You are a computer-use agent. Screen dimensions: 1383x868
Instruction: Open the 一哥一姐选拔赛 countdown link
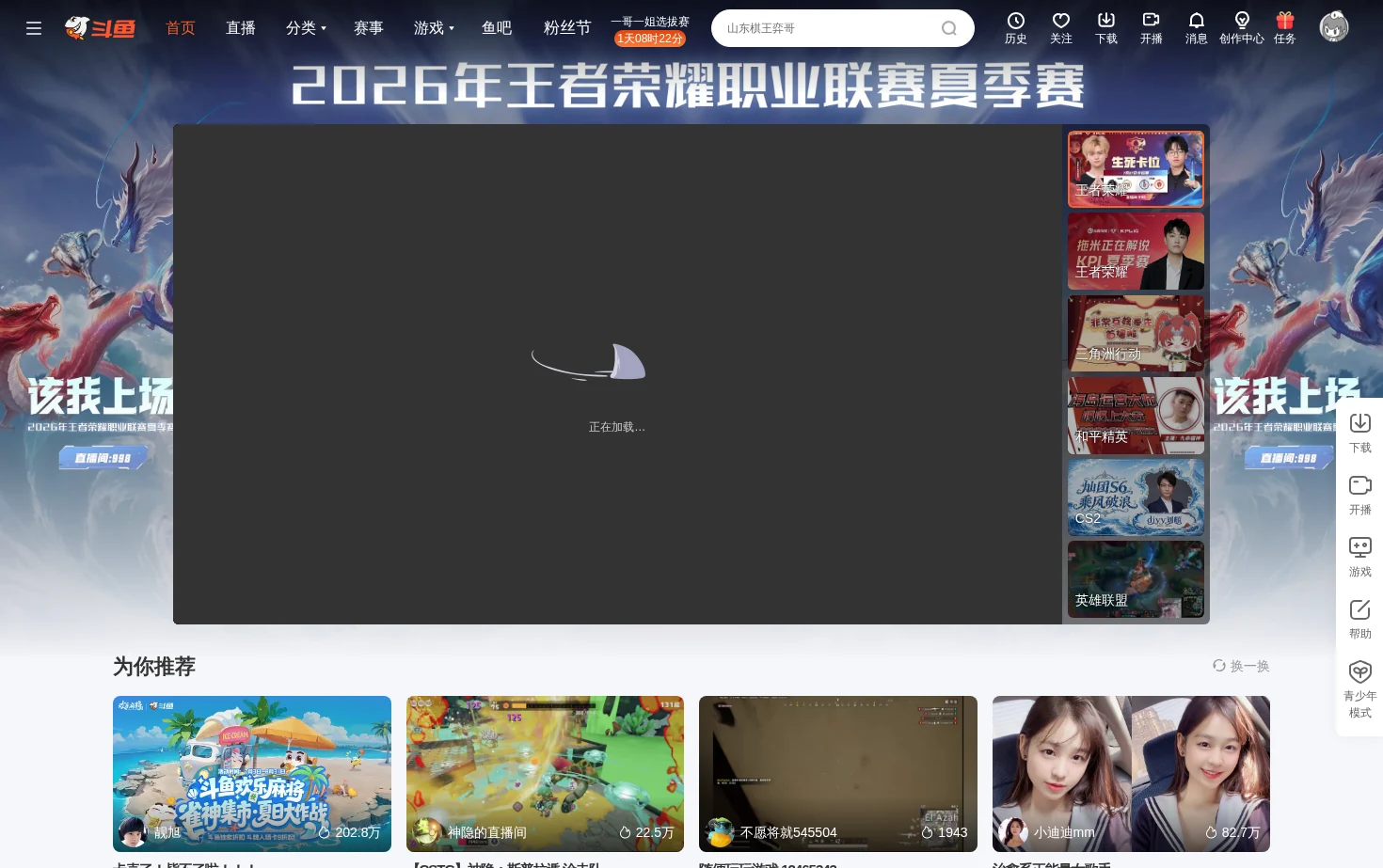click(650, 30)
